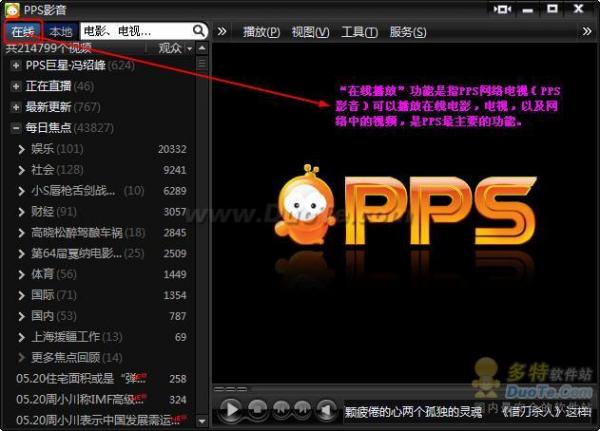Expand the 最新更新 category
This screenshot has height=431, width=600.
click(x=16, y=107)
